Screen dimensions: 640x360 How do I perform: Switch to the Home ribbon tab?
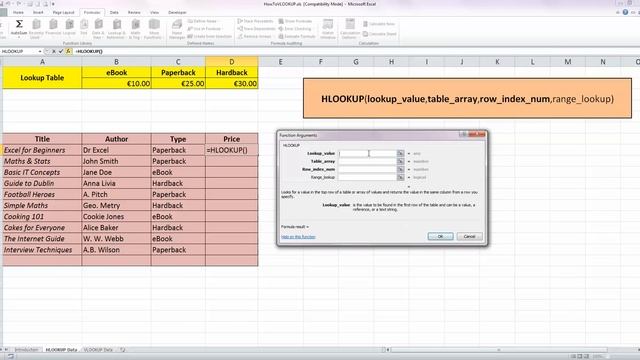tap(18, 13)
